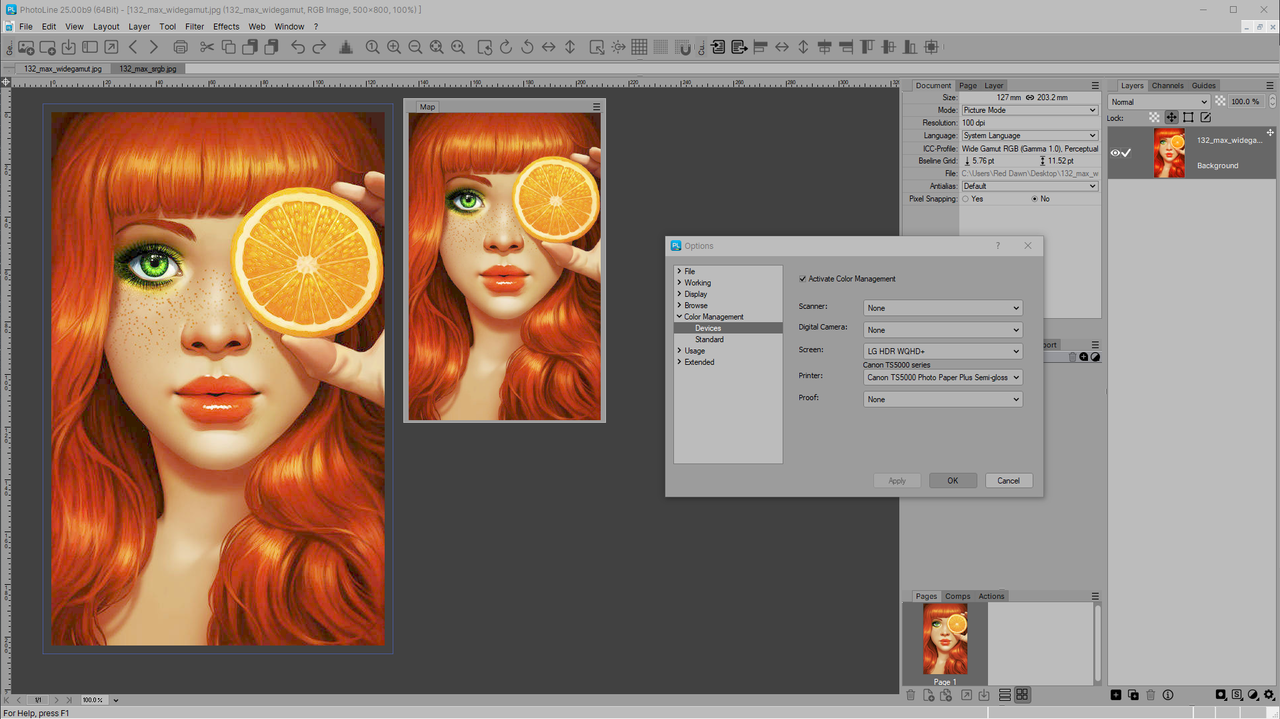Open the Antialias Default dropdown
Screen dimensions: 1280x719
pyautogui.click(x=1029, y=186)
